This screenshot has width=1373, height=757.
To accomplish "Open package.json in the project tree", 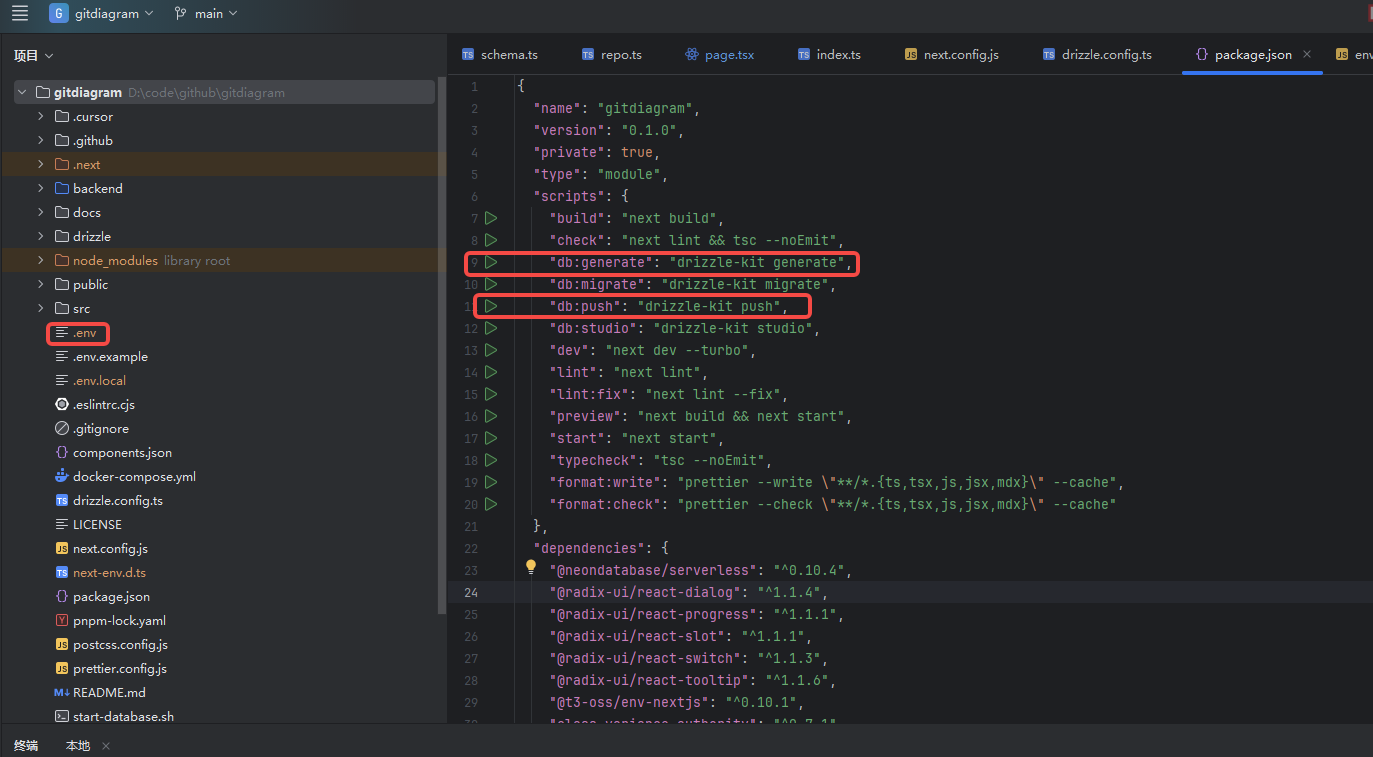I will (102, 596).
